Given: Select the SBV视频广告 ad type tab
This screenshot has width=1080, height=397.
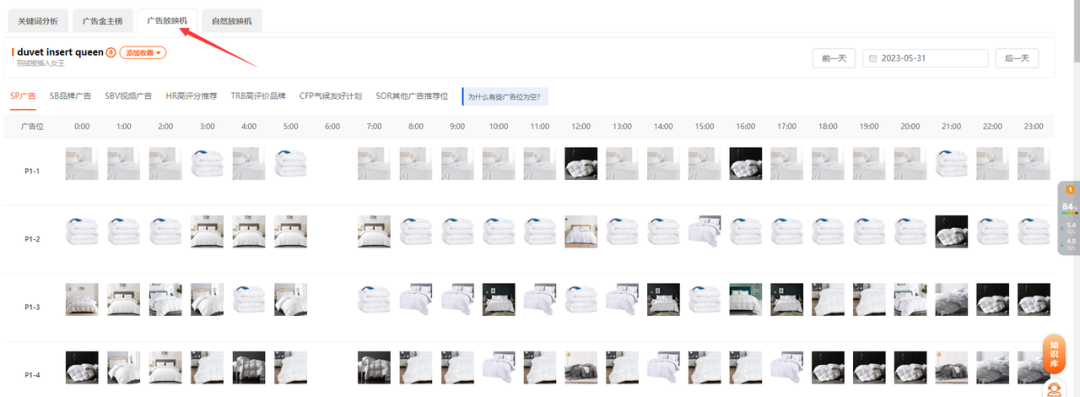Looking at the screenshot, I should tap(128, 96).
